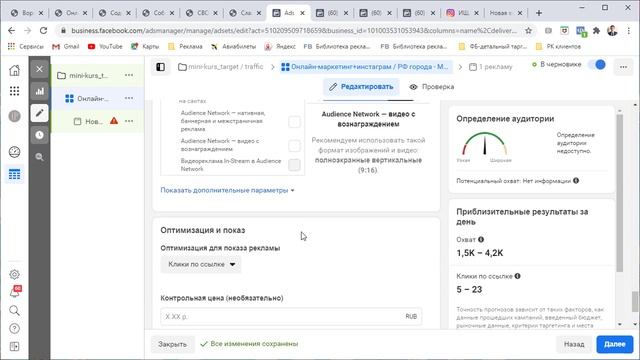Open the Chrome three-dot menu

coord(629,31)
